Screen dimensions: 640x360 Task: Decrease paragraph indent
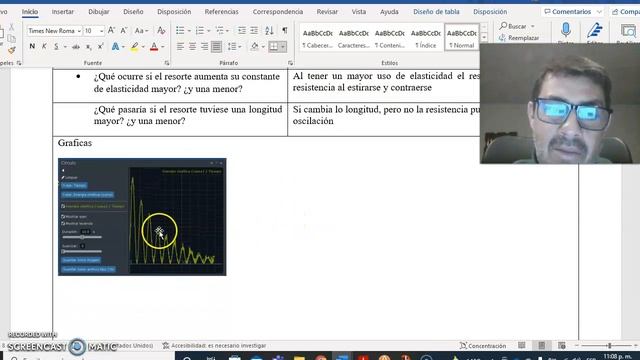242,31
